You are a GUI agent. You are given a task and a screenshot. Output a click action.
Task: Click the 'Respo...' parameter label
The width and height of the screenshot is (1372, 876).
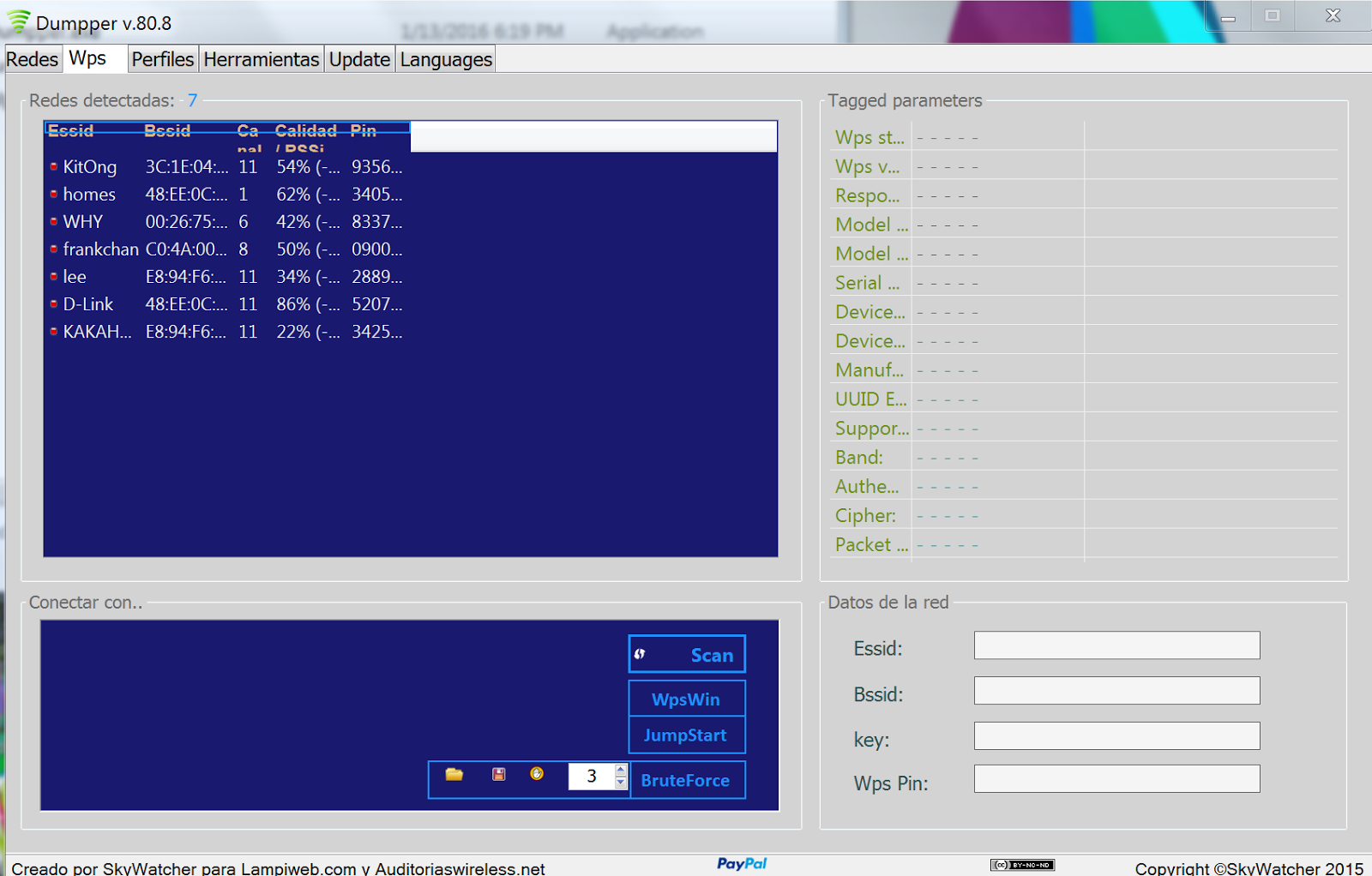(x=868, y=195)
